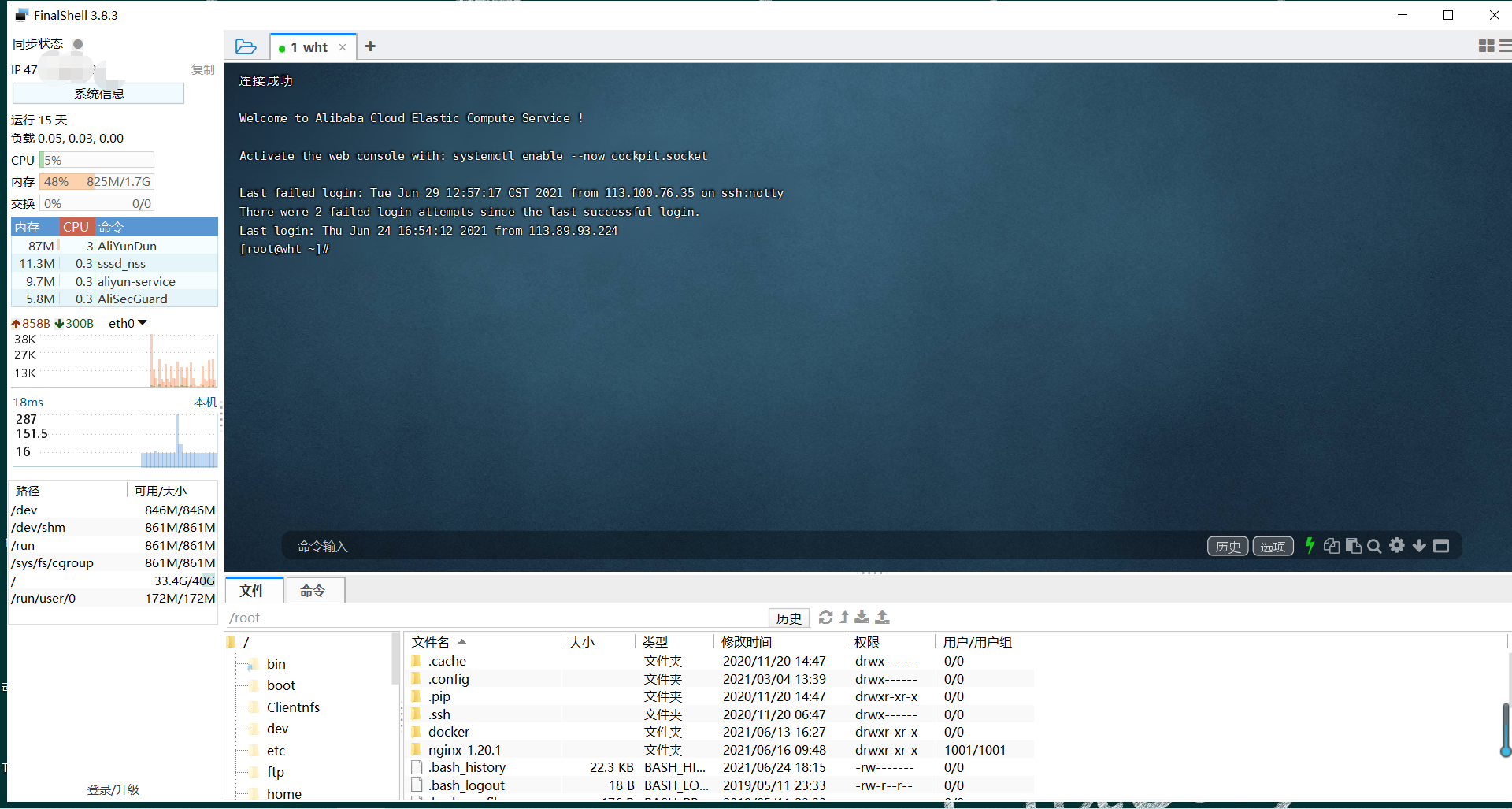This screenshot has height=809, width=1512.
Task: Sort files by 大小 column header
Action: tap(597, 642)
